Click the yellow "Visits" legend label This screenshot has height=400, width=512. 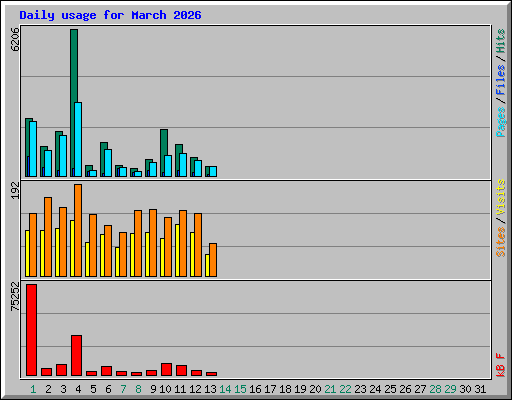click(x=501, y=197)
